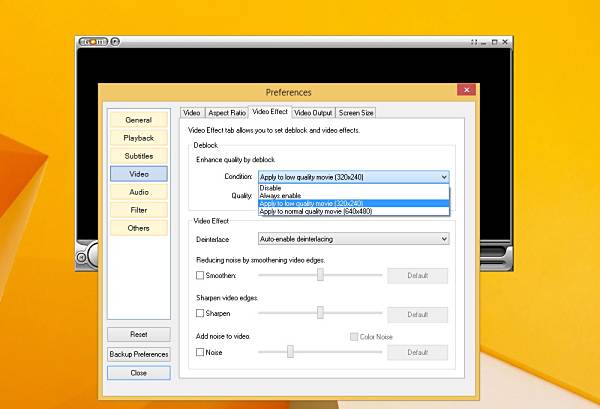The width and height of the screenshot is (600, 409).
Task: Open General preferences category
Action: click(x=139, y=120)
